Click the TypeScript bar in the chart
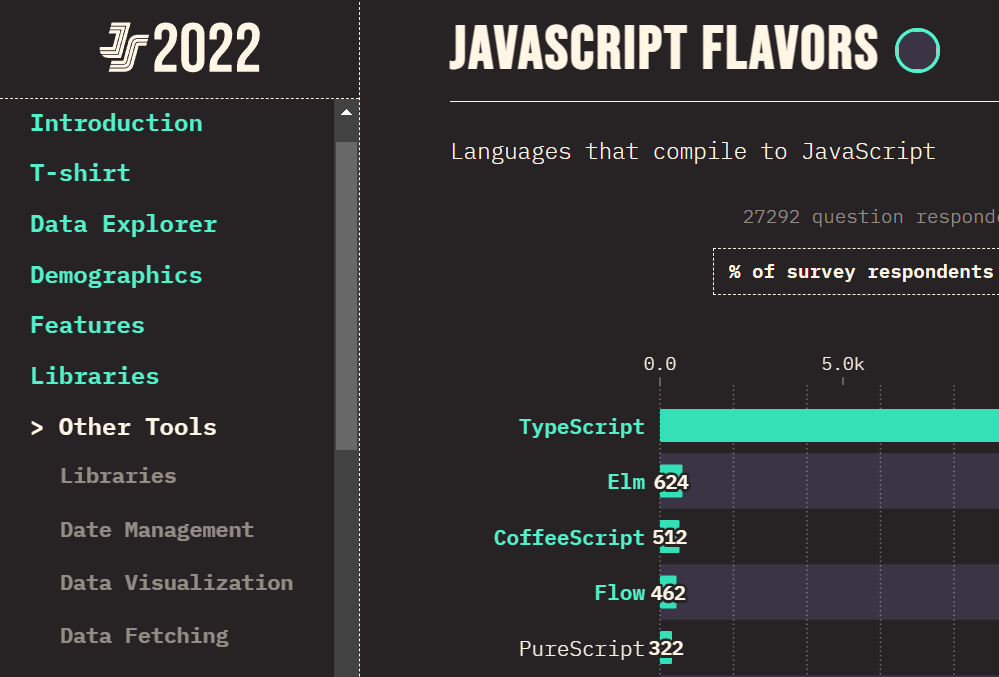Viewport: 999px width, 677px height. [x=829, y=425]
